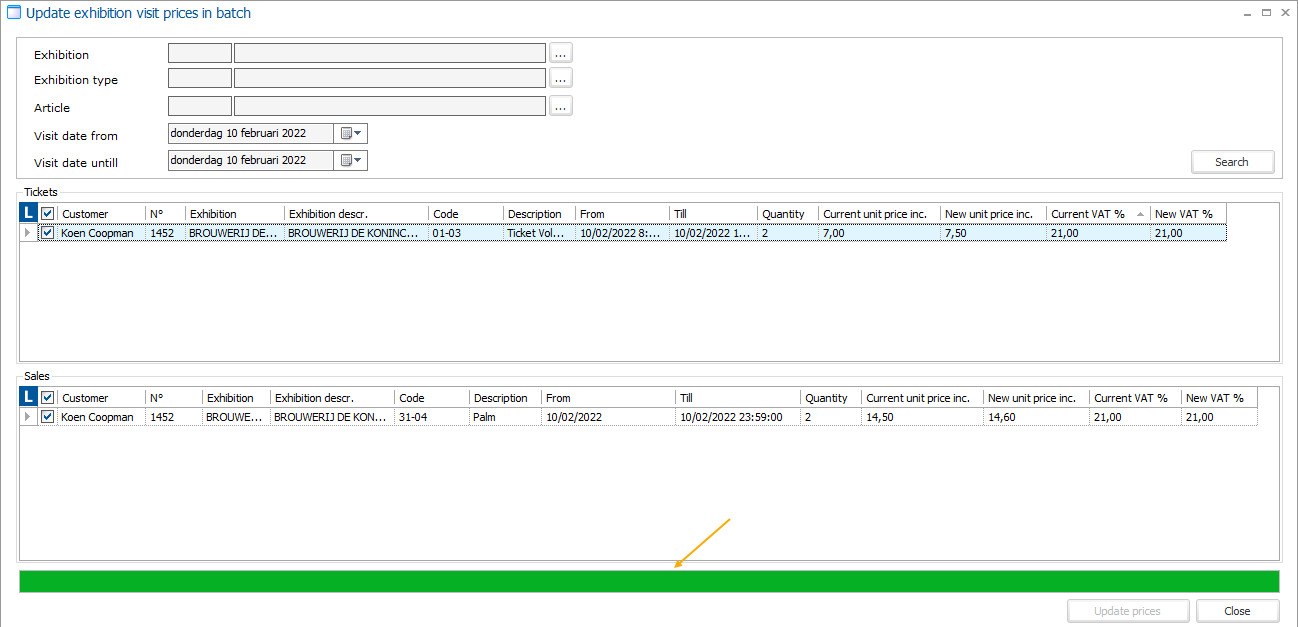1298x627 pixels.
Task: Toggle select-all checkbox in Tickets header
Action: (x=48, y=213)
